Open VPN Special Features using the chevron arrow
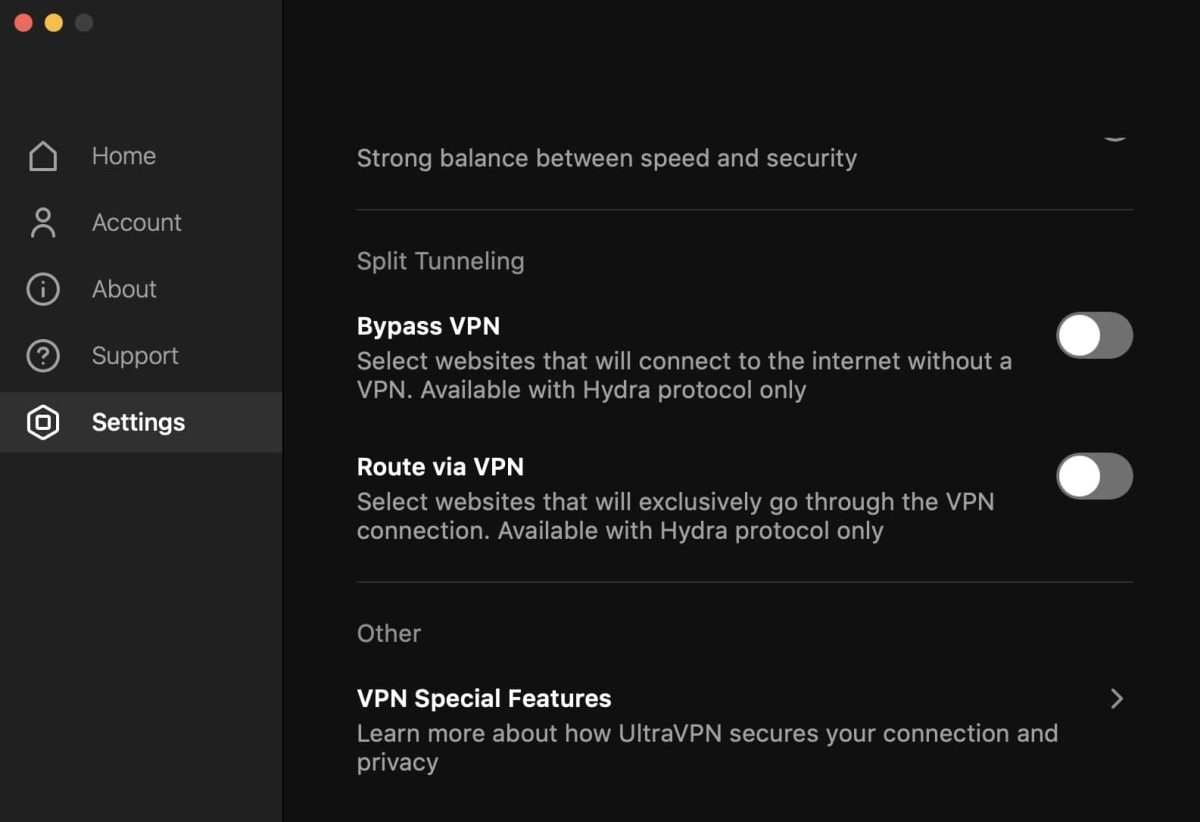 pos(1117,699)
